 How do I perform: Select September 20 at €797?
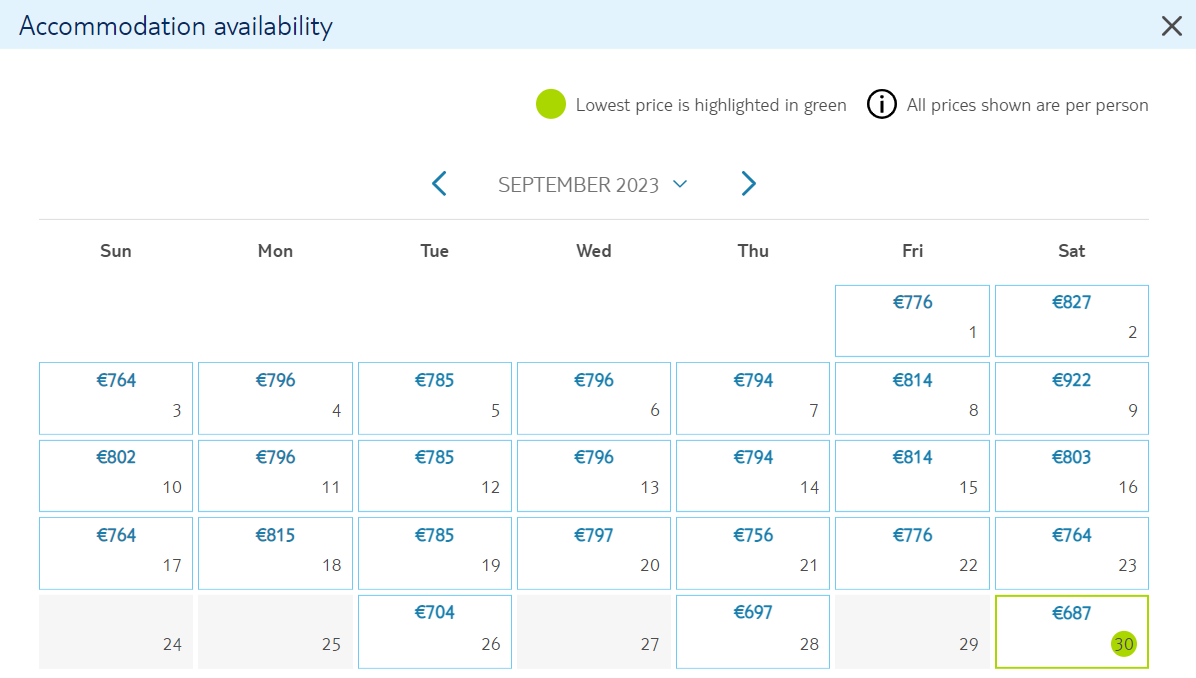click(594, 553)
